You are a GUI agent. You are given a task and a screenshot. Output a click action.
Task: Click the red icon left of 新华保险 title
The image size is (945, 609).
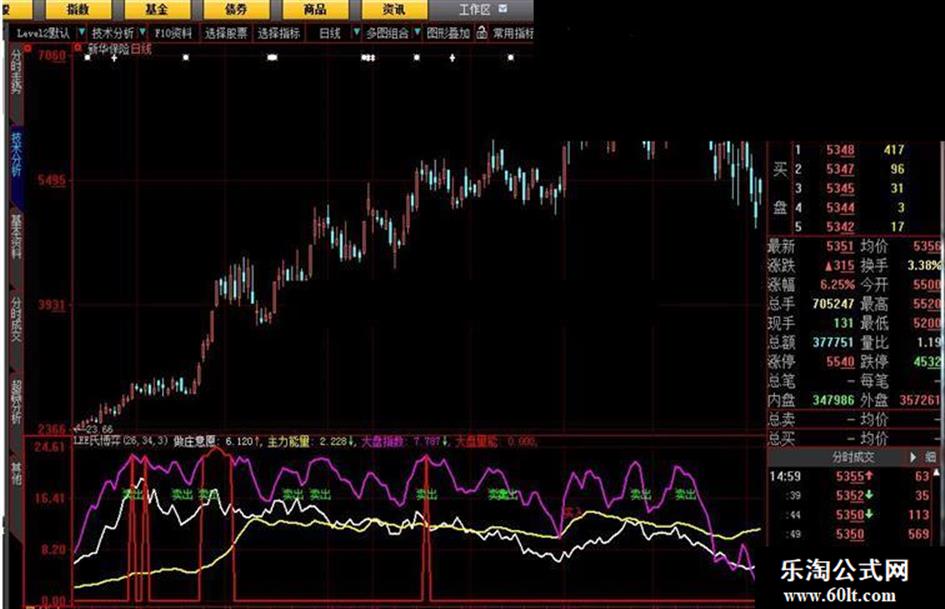pyautogui.click(x=78, y=47)
